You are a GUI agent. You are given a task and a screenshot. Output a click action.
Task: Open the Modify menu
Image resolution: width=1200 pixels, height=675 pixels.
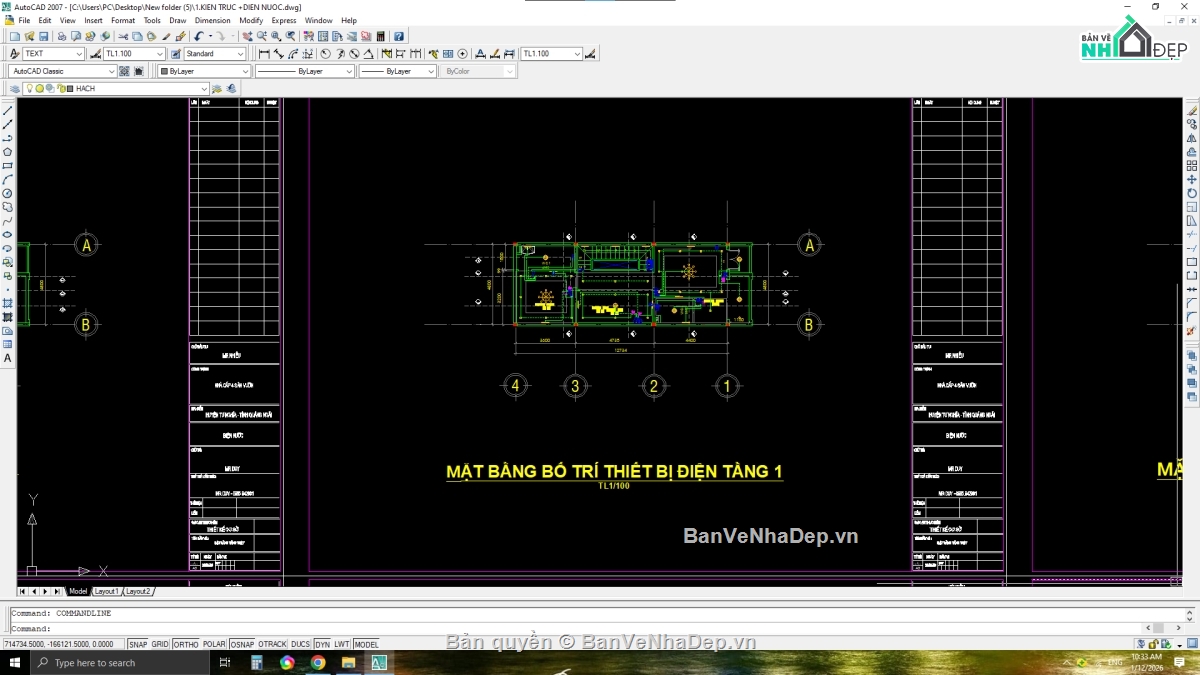coord(251,20)
